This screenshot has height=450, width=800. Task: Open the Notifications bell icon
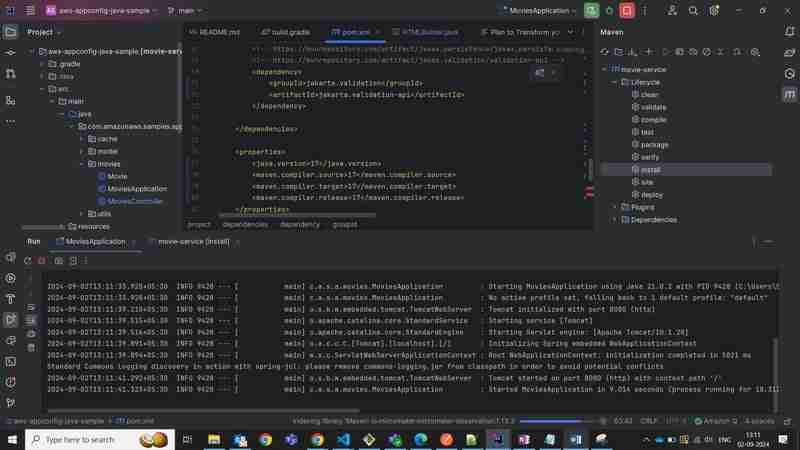[x=789, y=32]
